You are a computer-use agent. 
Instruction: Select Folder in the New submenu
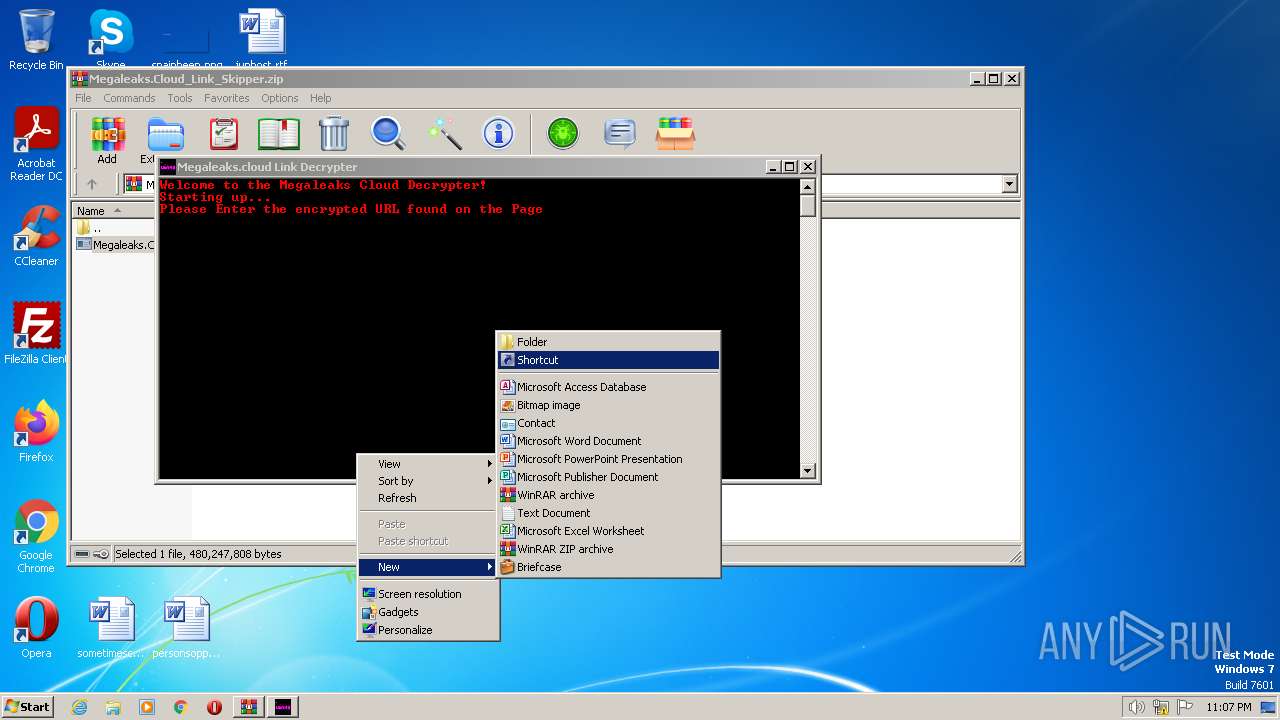[x=608, y=342]
